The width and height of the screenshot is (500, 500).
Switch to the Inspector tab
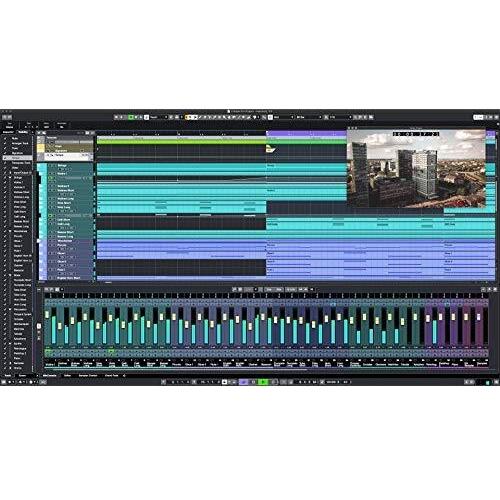click(x=8, y=132)
